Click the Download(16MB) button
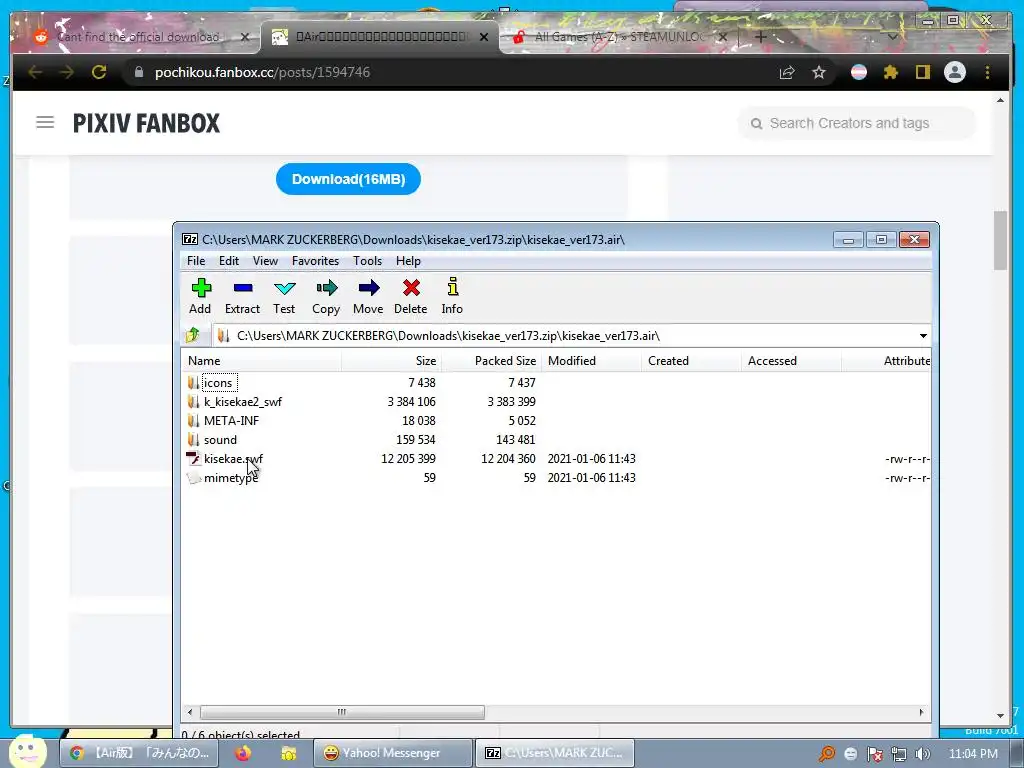Viewport: 1024px width, 768px height. coord(348,179)
